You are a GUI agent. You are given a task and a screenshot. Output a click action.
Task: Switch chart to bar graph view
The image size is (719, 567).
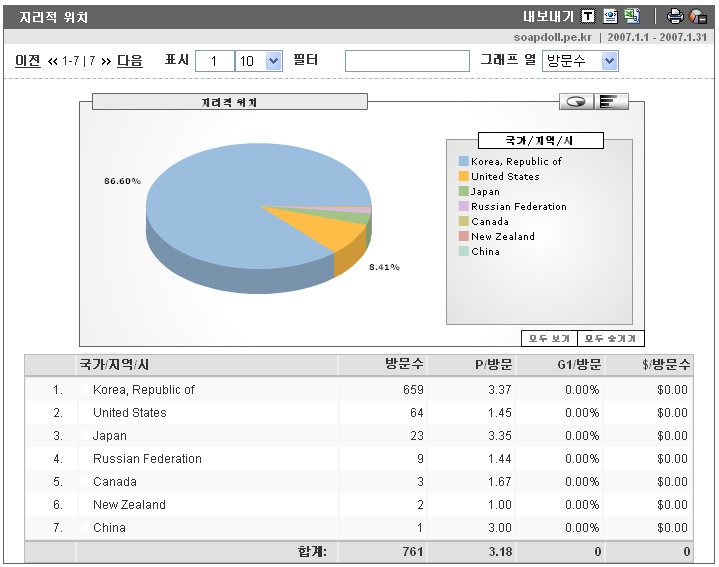611,101
